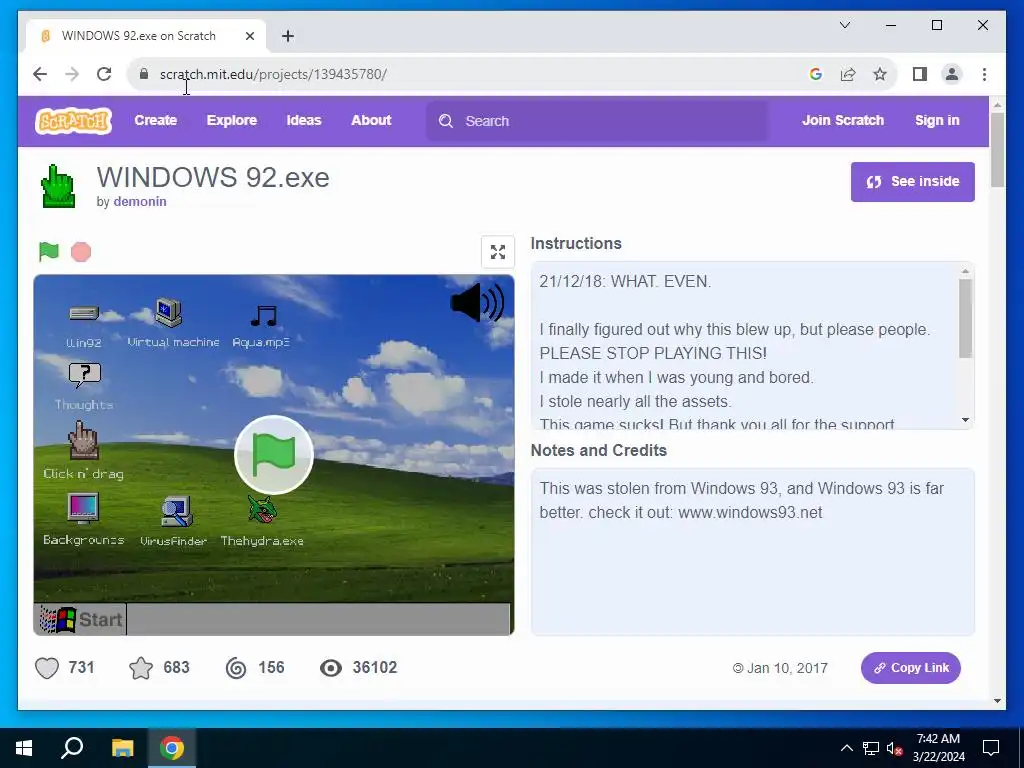The image size is (1024, 768).
Task: Favorite the project with the star icon
Action: click(x=141, y=667)
